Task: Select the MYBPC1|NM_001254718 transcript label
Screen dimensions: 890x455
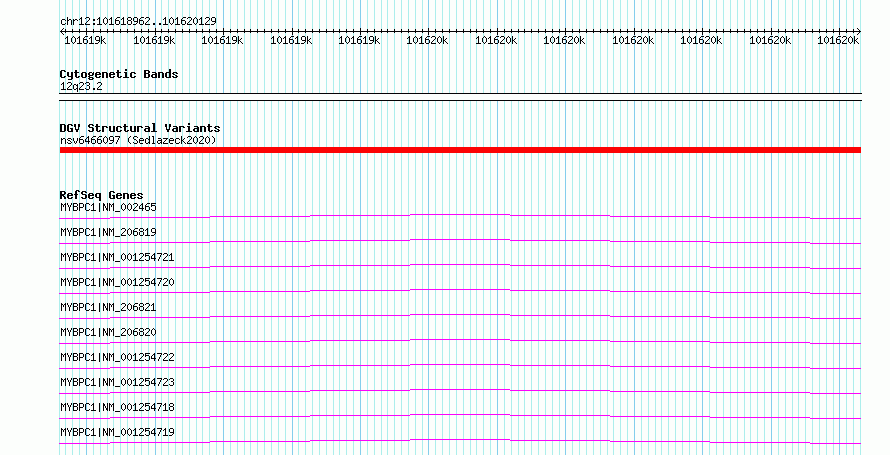Action: [117, 407]
